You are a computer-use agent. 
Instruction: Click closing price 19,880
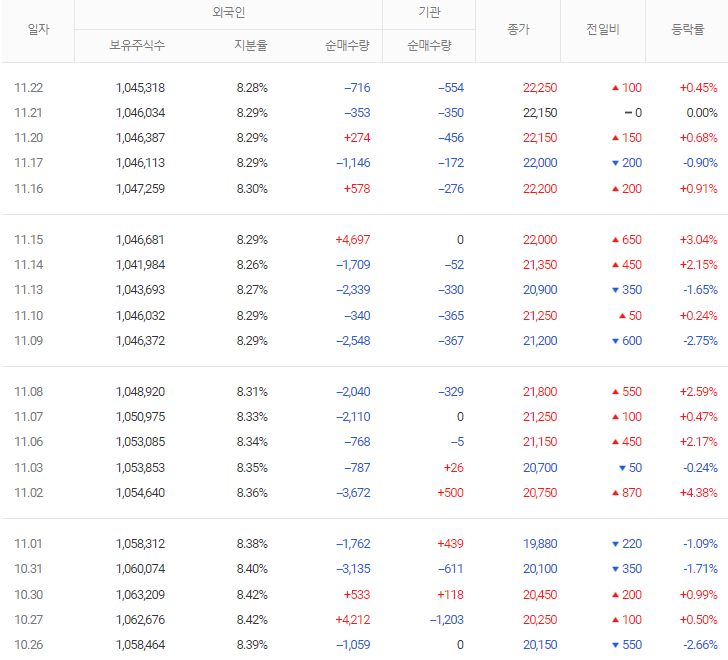coord(540,544)
